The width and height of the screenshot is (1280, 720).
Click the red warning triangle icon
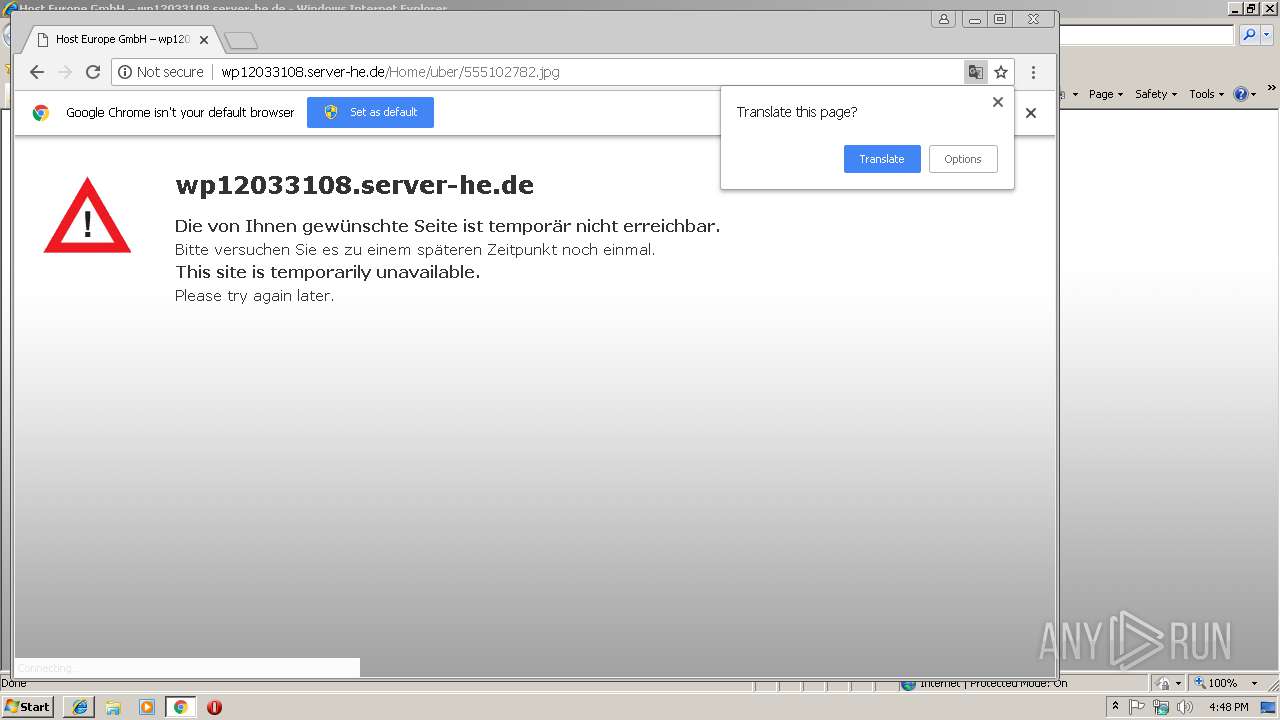click(x=87, y=216)
